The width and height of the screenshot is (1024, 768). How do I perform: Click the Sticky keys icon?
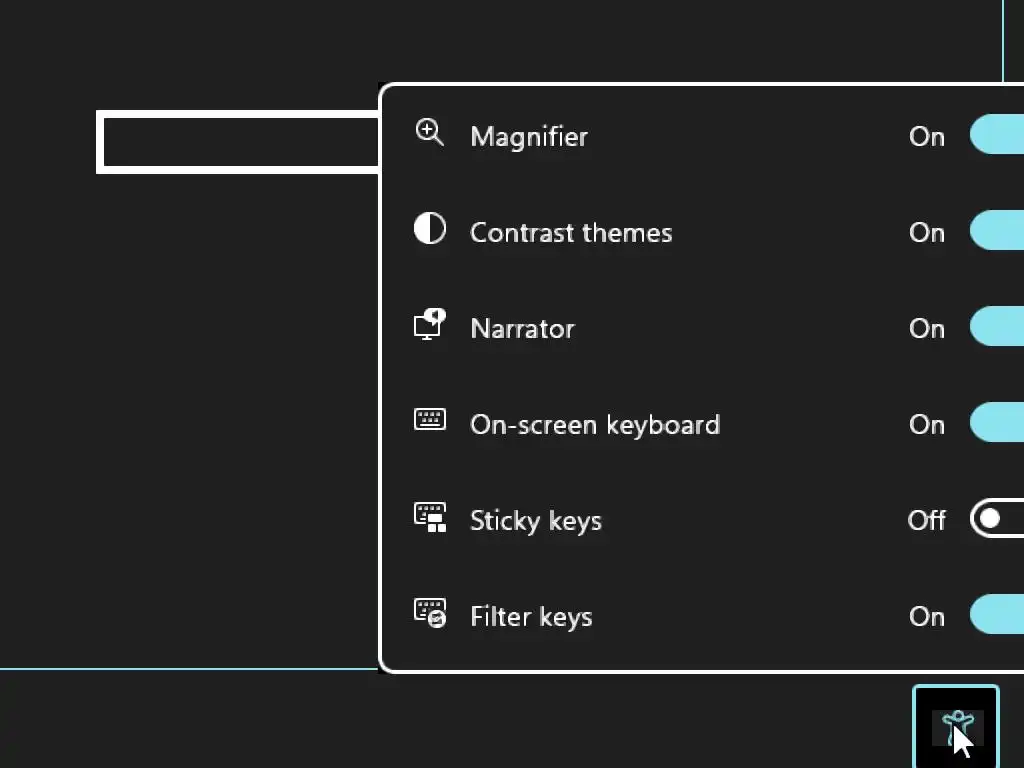430,517
